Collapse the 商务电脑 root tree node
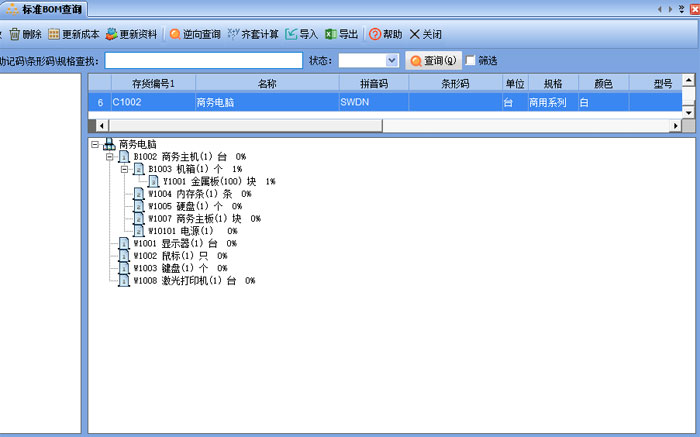This screenshot has width=700, height=437. (x=95, y=144)
